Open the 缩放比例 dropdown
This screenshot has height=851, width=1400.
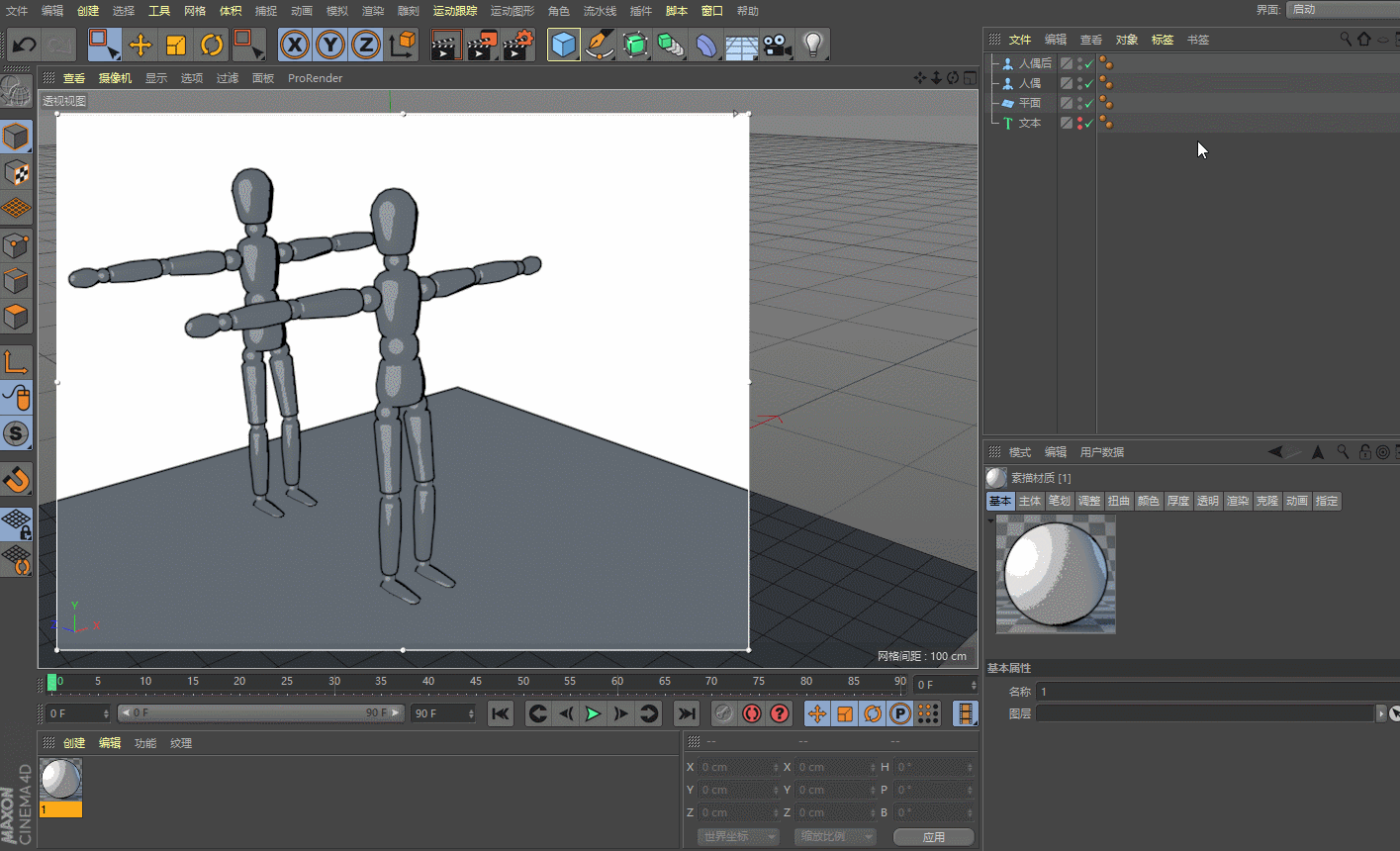coord(834,836)
